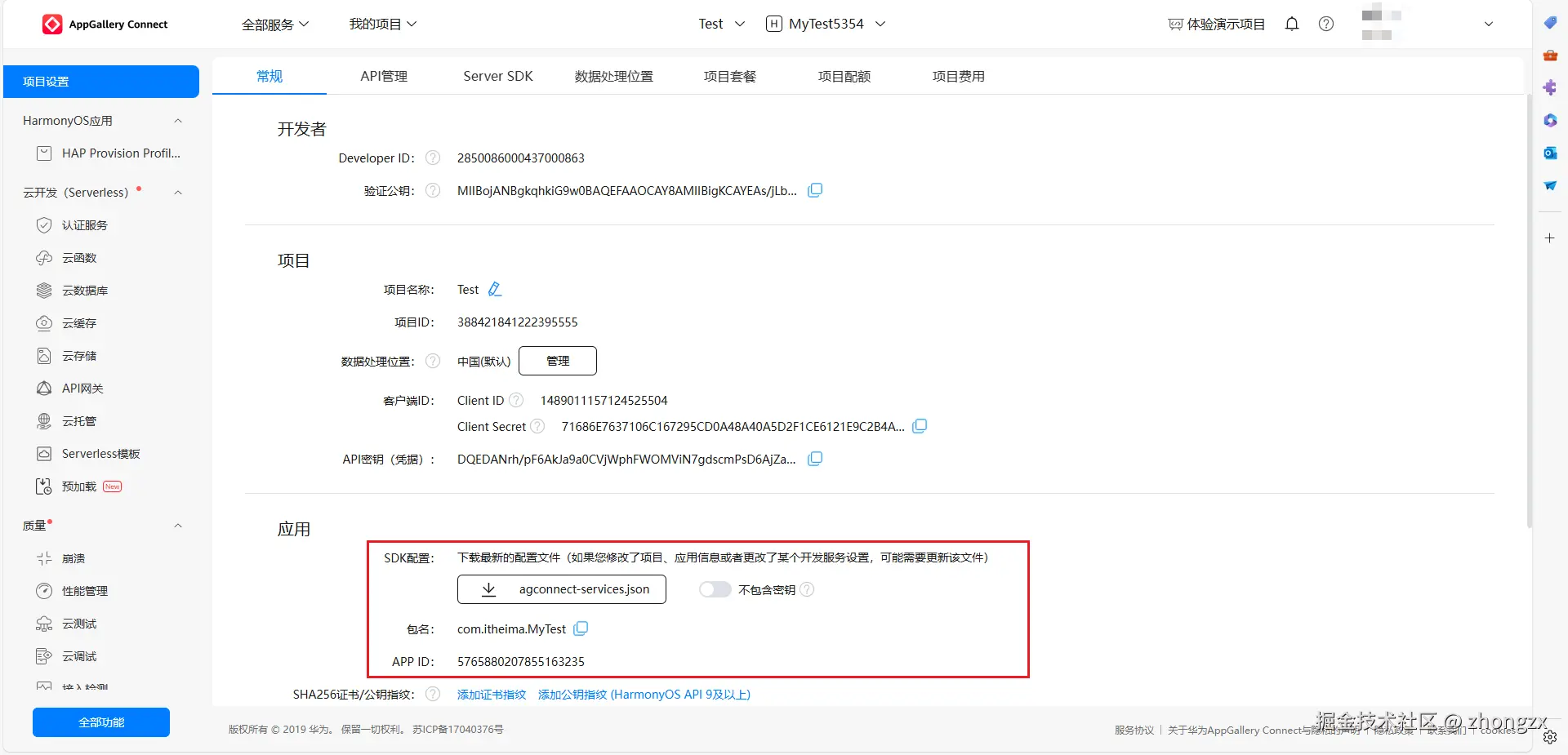Click the 添加公钥指纹 link
The height and width of the screenshot is (755, 1568).
644,695
